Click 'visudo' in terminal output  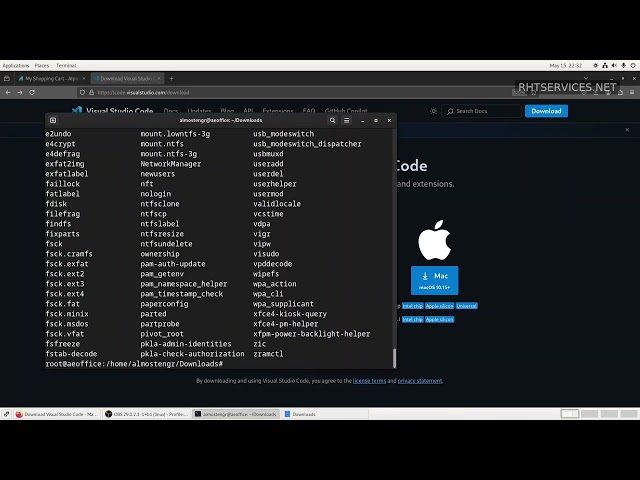coord(266,254)
